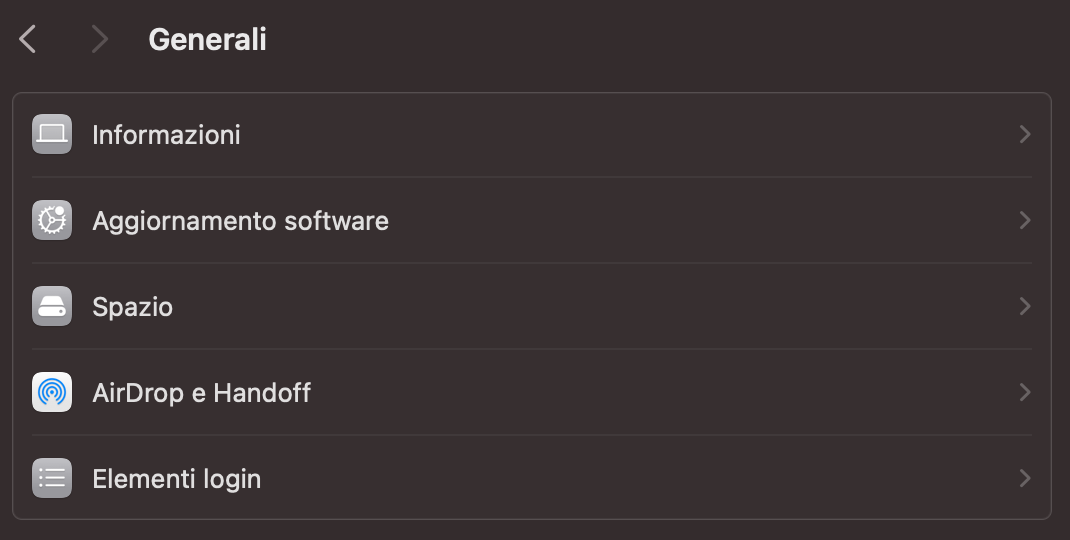Choose the AirDrop e Handoff label
This screenshot has height=540, width=1070.
[x=201, y=392]
